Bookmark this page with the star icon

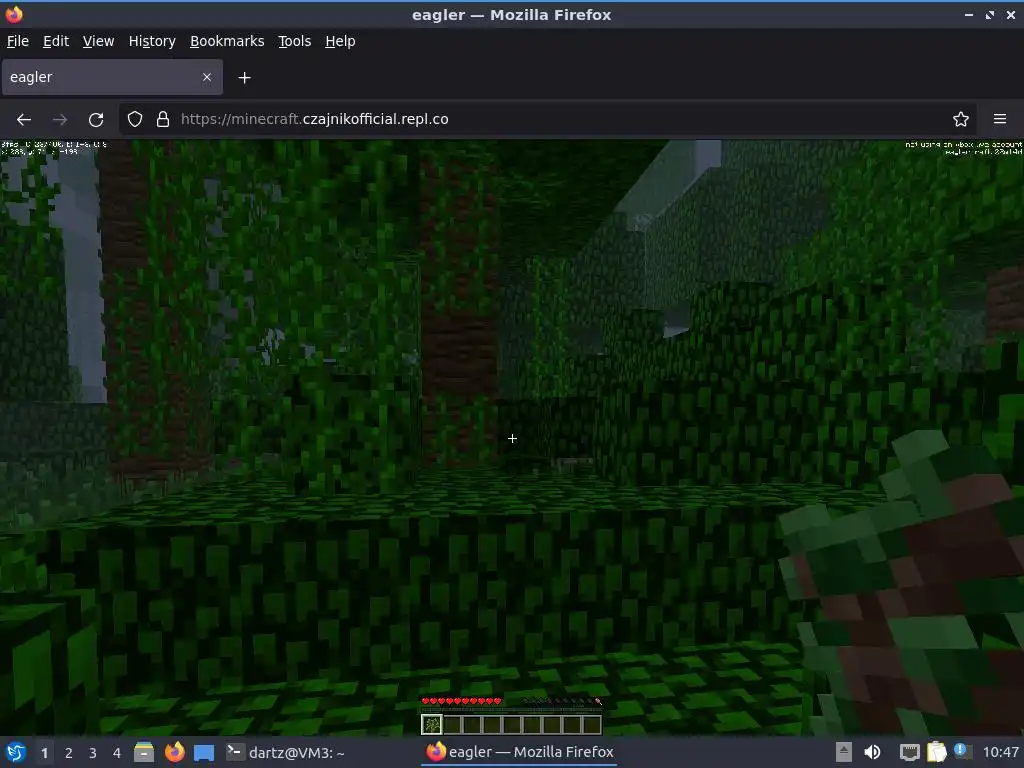961,120
